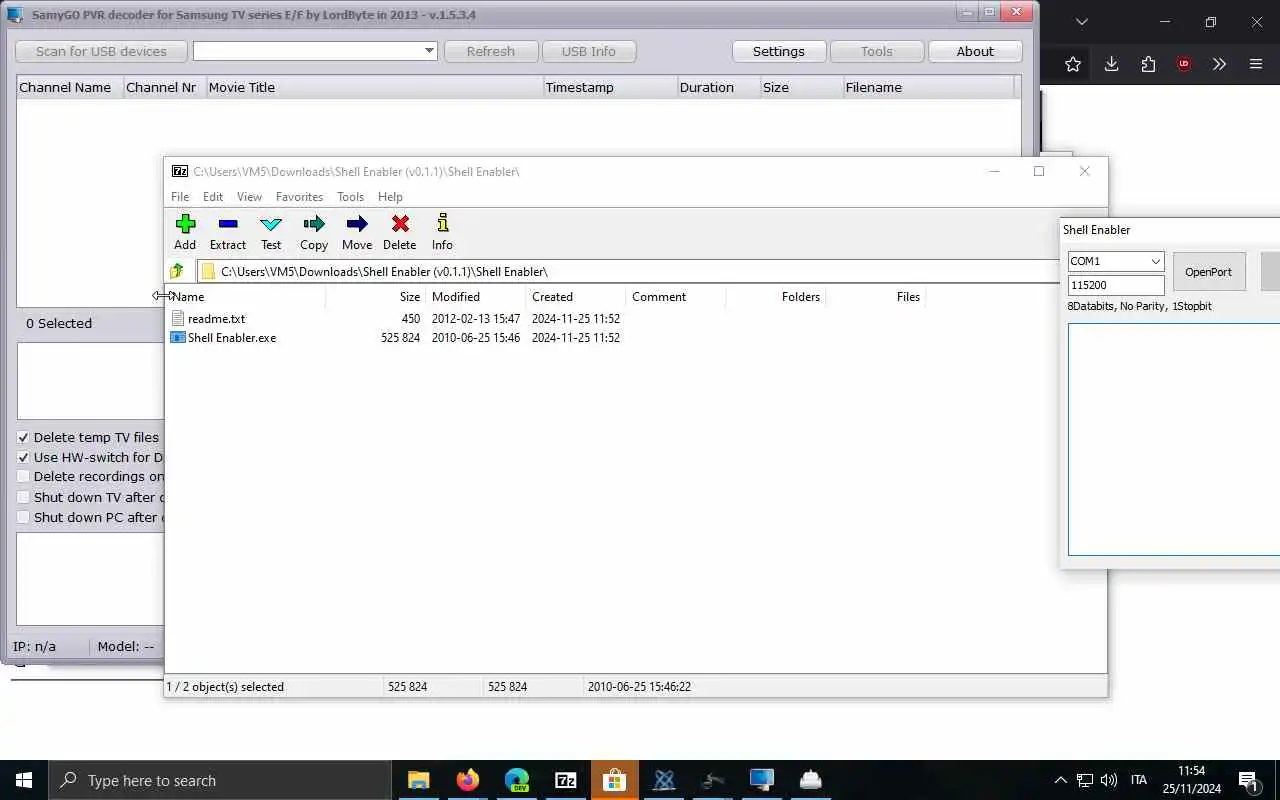Click the 7-Zip address path field
The width and height of the screenshot is (1280, 800).
point(628,271)
